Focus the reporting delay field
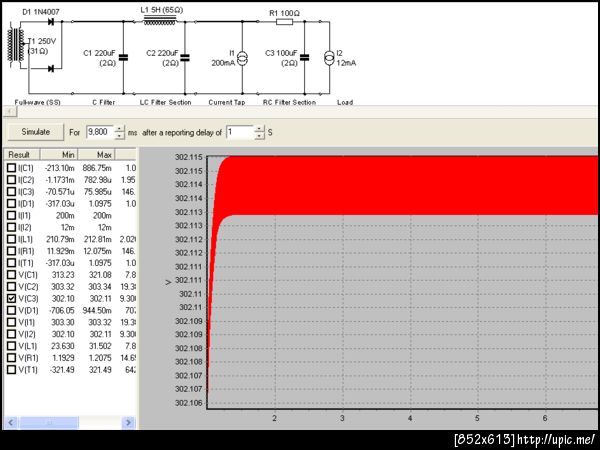This screenshot has height=450, width=600. pyautogui.click(x=240, y=132)
